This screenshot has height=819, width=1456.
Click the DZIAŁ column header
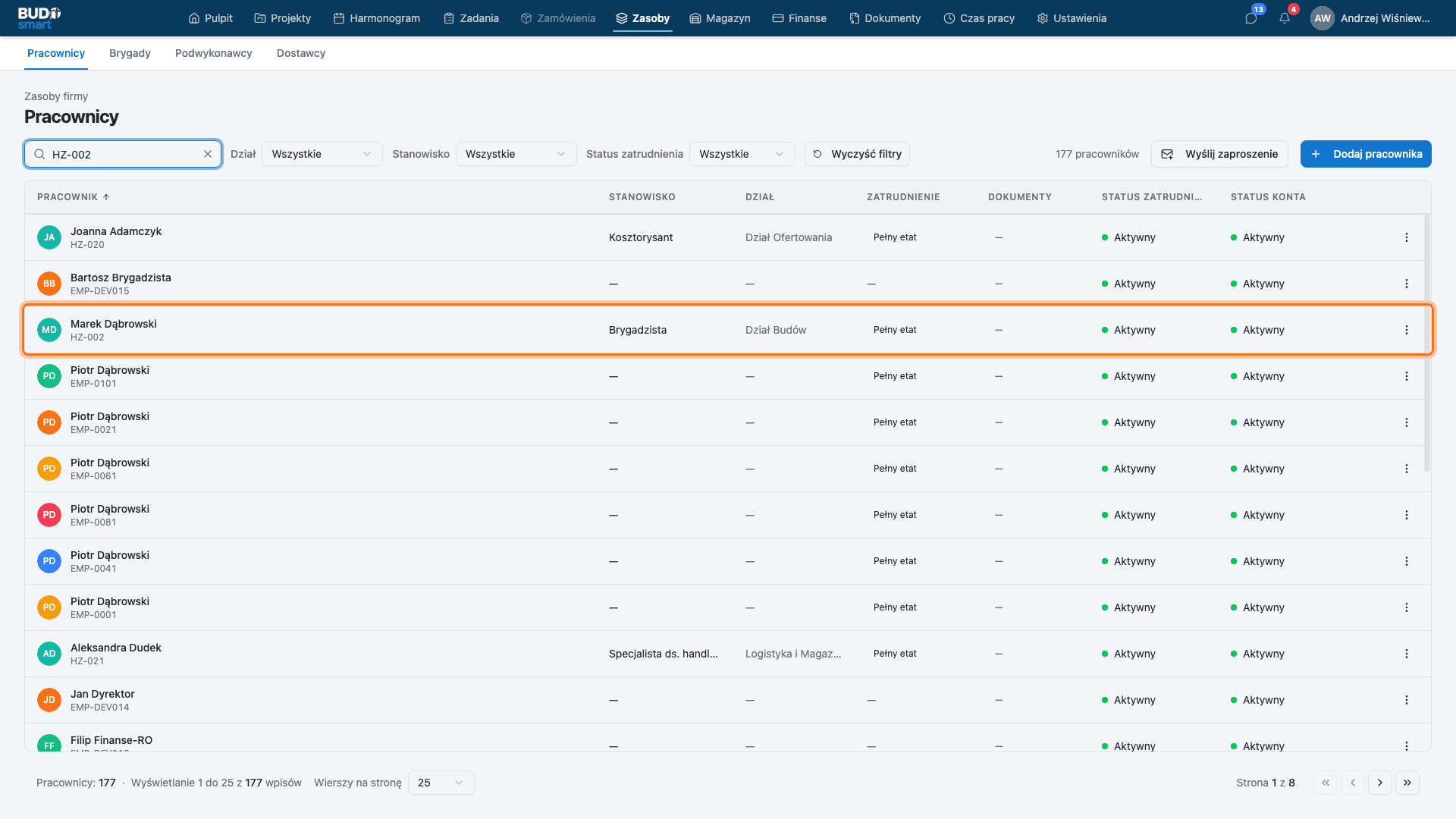coord(760,197)
